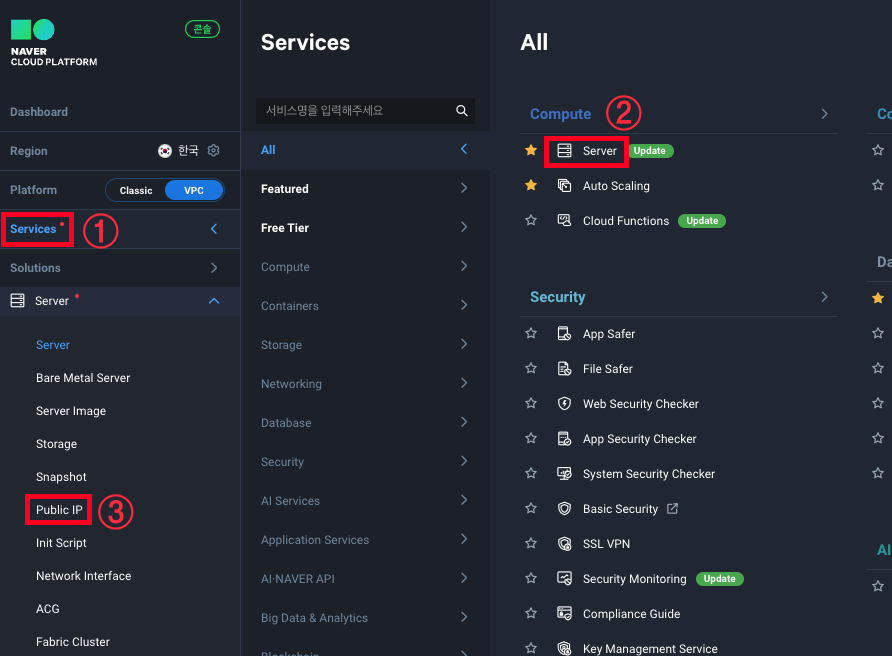Click the Security Monitoring icon
Image resolution: width=892 pixels, height=656 pixels.
564,579
